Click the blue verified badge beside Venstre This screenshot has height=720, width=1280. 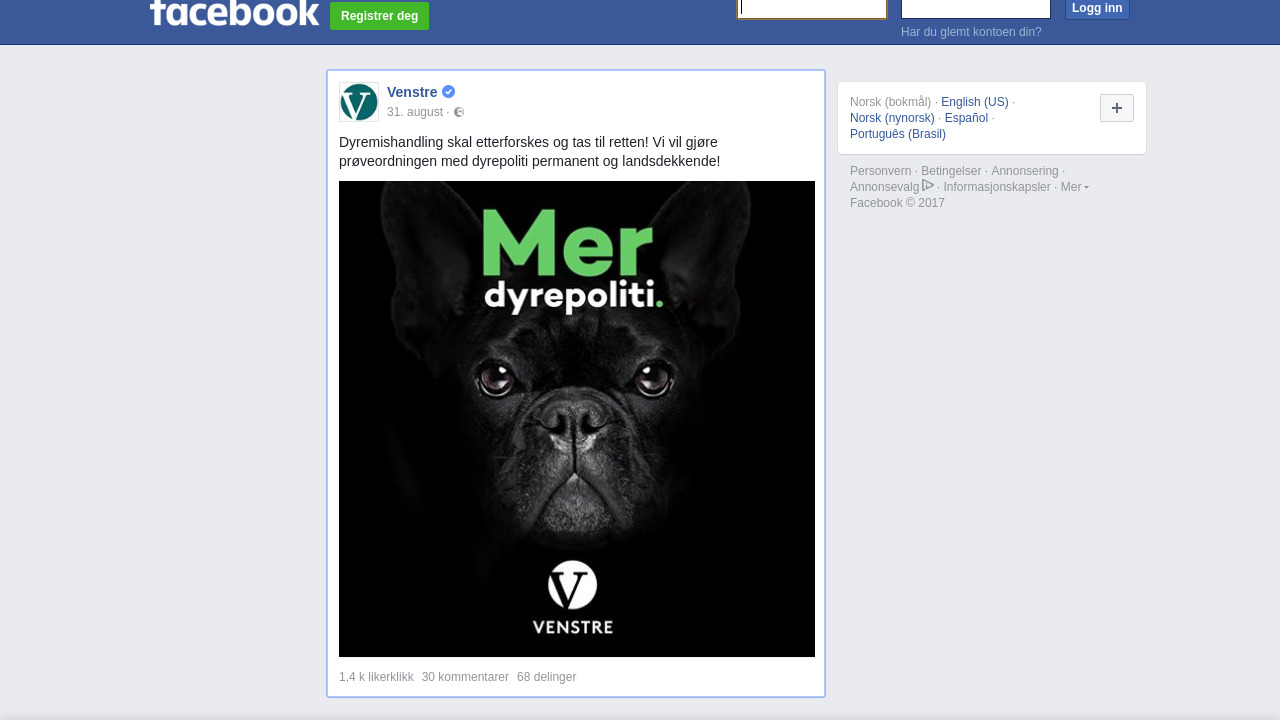tap(449, 92)
